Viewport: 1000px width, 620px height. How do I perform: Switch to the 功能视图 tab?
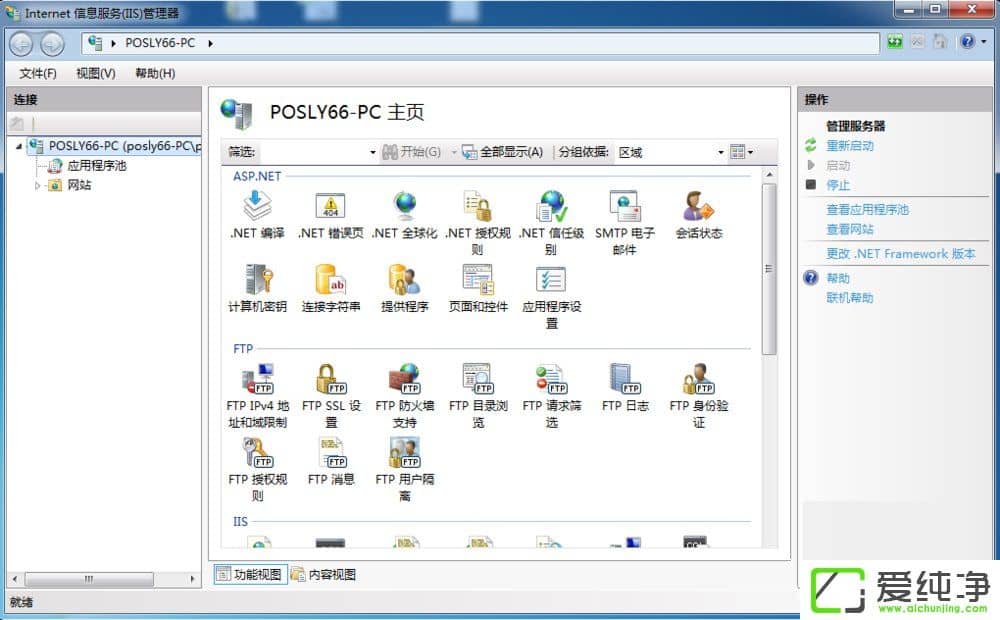point(250,575)
